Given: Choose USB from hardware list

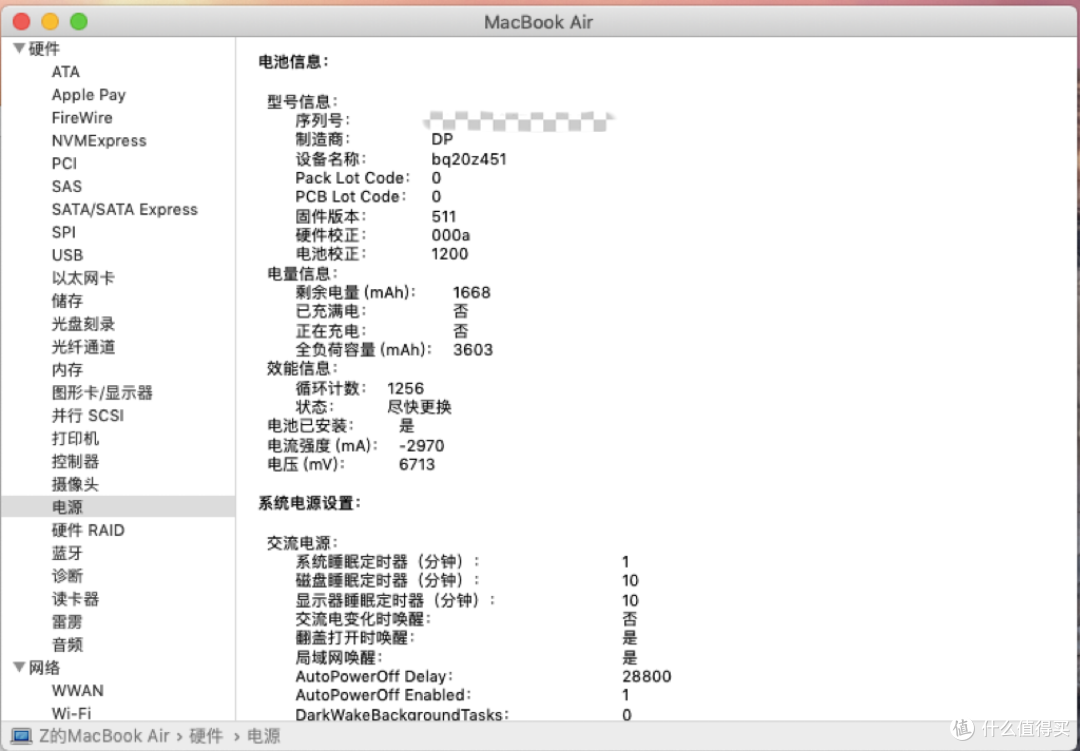Looking at the screenshot, I should [x=67, y=255].
